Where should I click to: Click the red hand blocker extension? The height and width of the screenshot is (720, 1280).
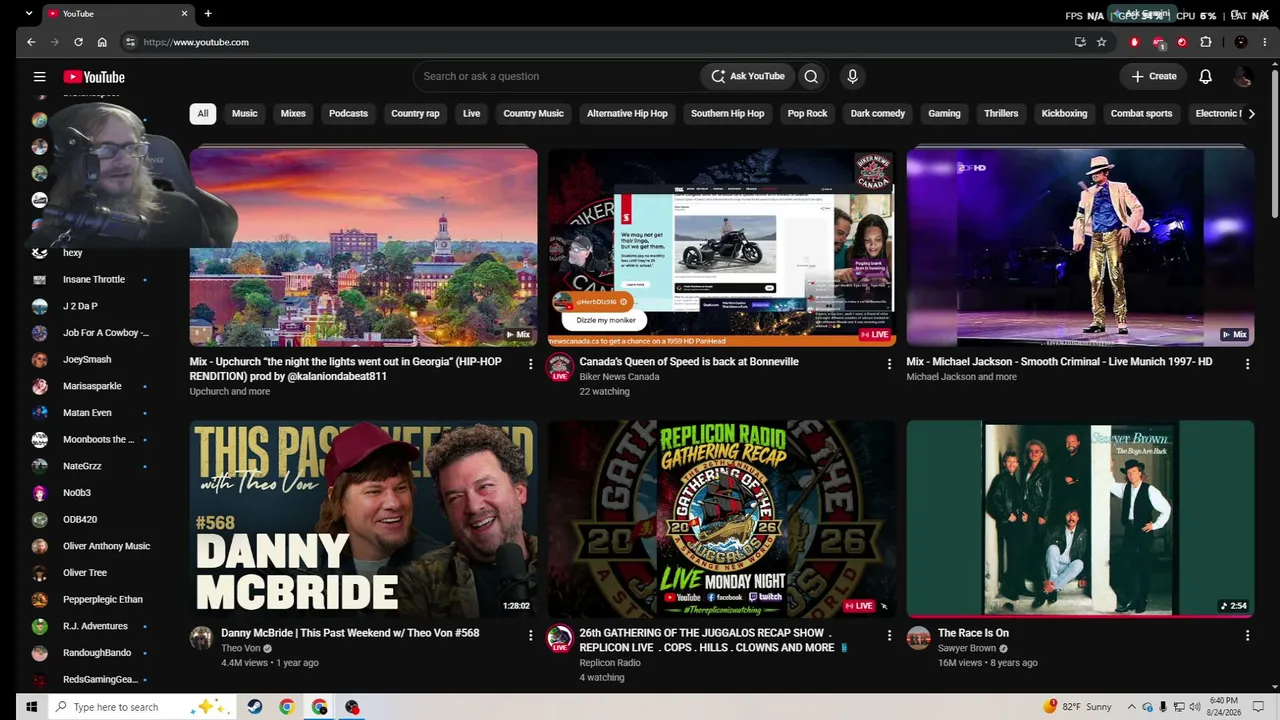(1134, 42)
